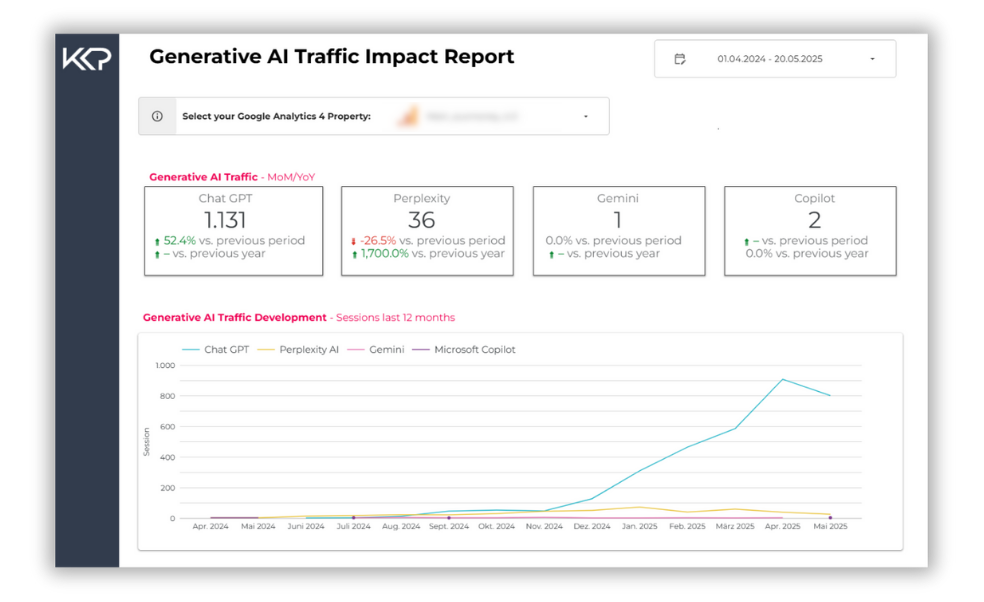Click the Chat GPT line peak at Apr. 2025
The height and width of the screenshot is (602, 984).
[783, 379]
